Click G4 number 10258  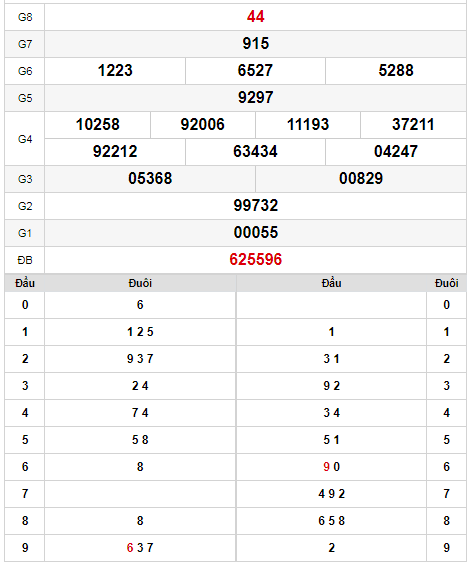click(97, 125)
